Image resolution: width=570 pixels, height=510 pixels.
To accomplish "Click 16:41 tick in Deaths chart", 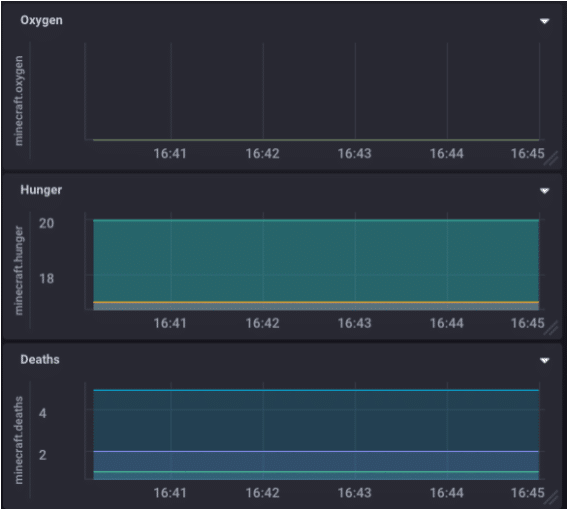I will 170,493.
